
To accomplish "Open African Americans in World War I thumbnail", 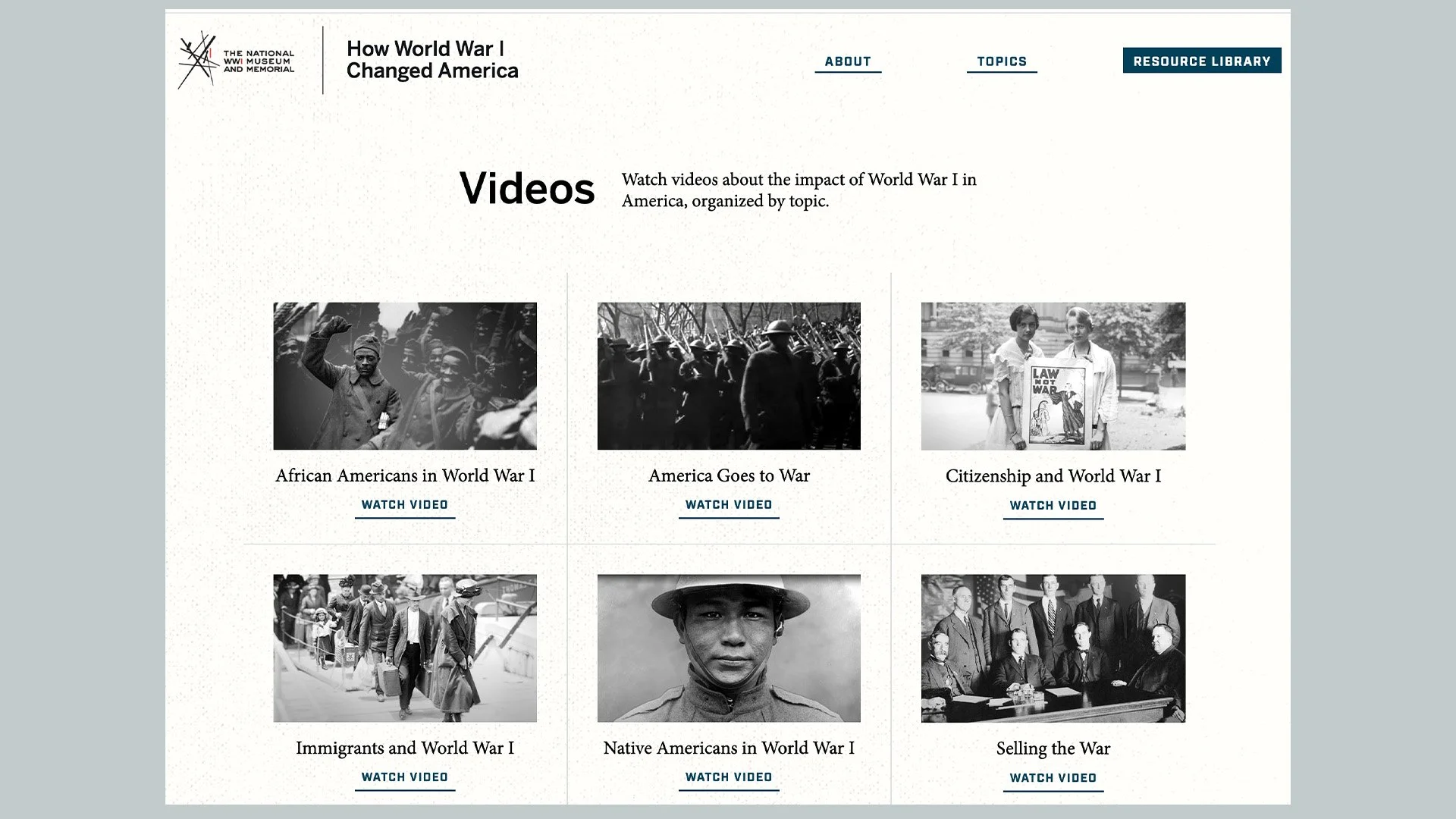I will point(405,376).
